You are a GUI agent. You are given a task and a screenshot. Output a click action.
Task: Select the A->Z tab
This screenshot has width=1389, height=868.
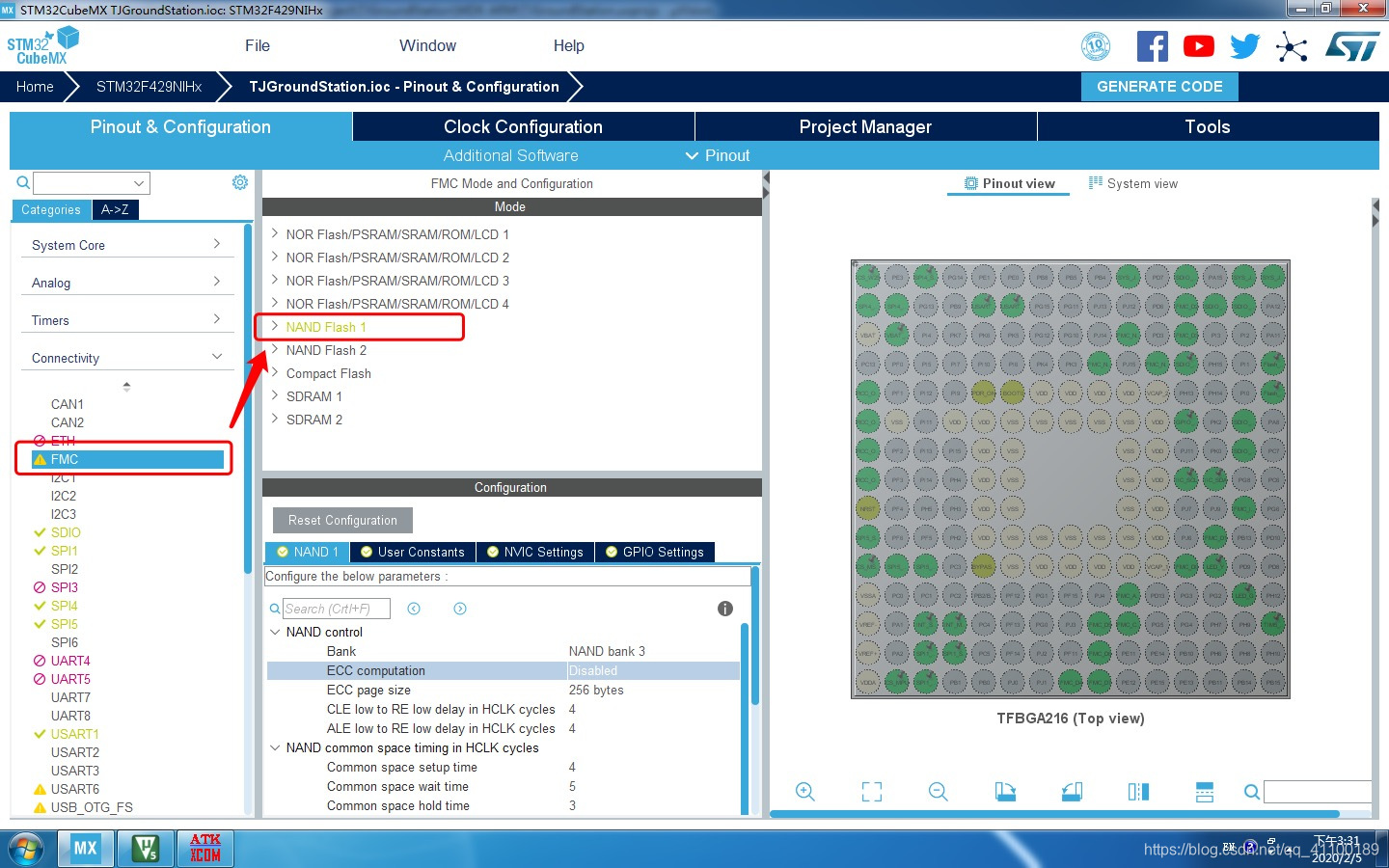tap(115, 209)
